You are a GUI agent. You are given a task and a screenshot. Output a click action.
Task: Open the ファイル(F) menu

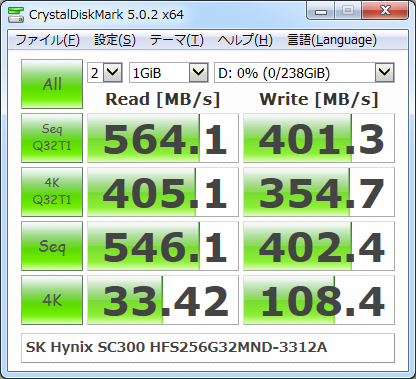tap(47, 40)
